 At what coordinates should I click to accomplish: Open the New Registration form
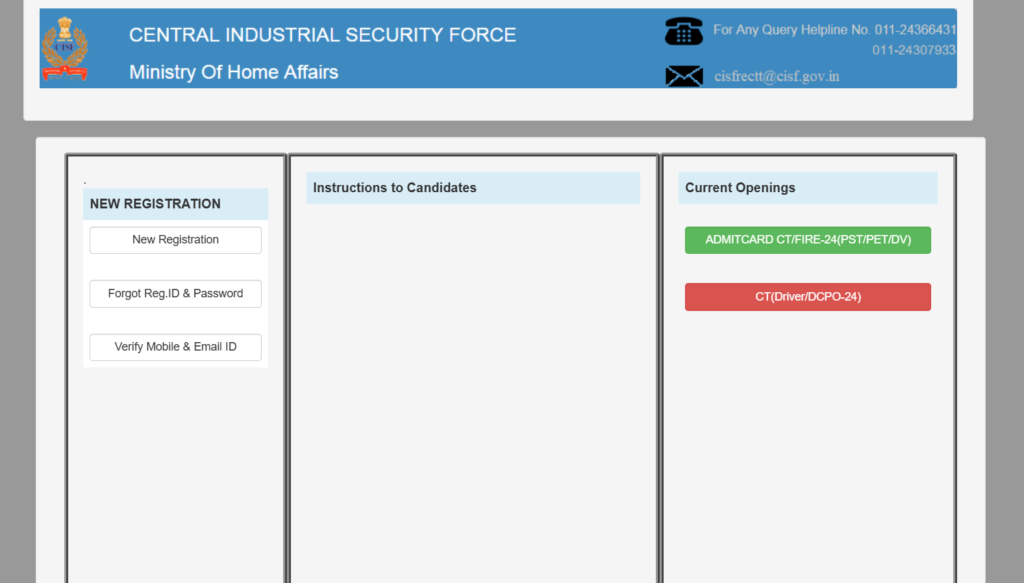point(176,240)
